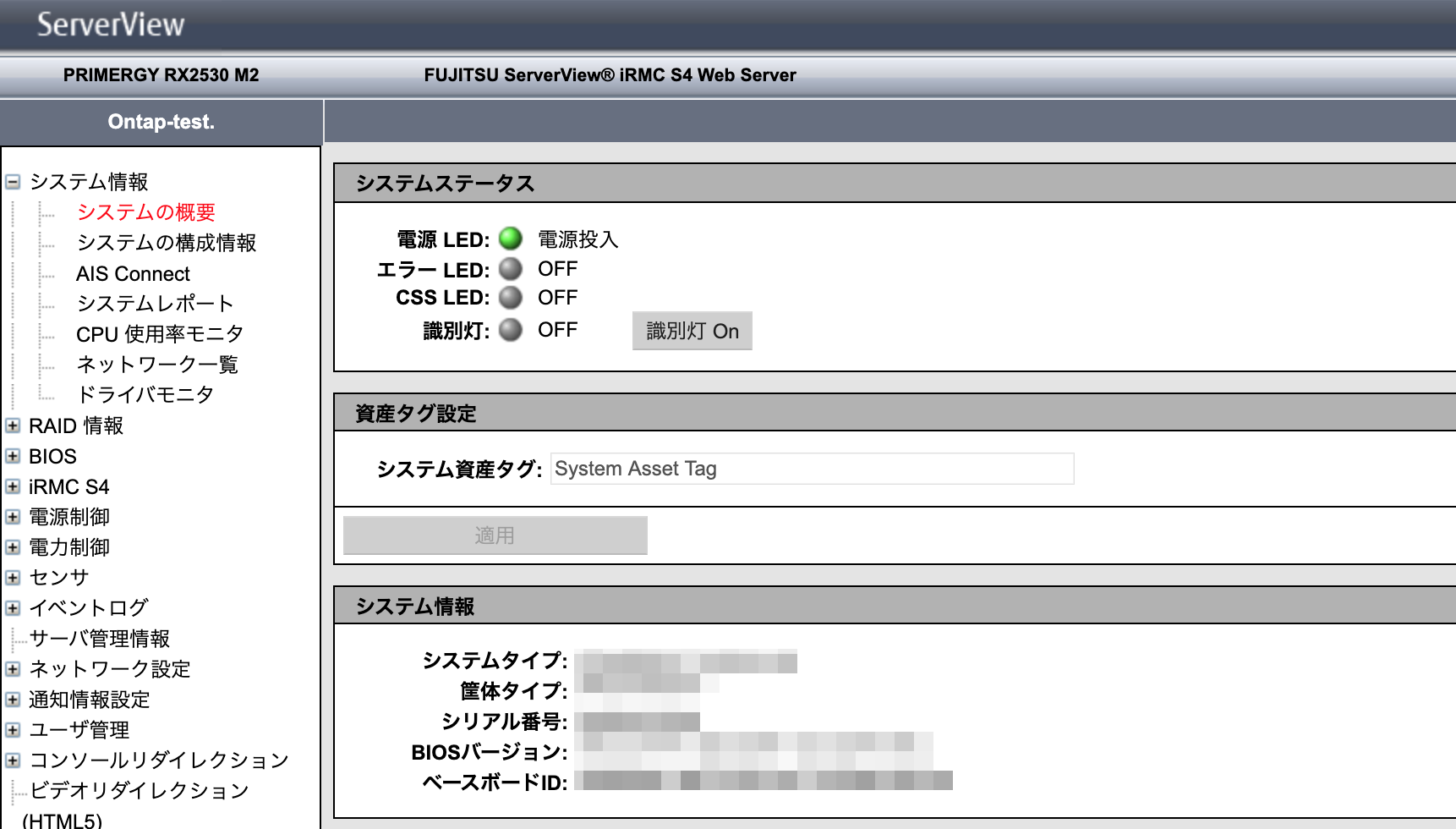Expand the センサ tree node

tap(13, 578)
